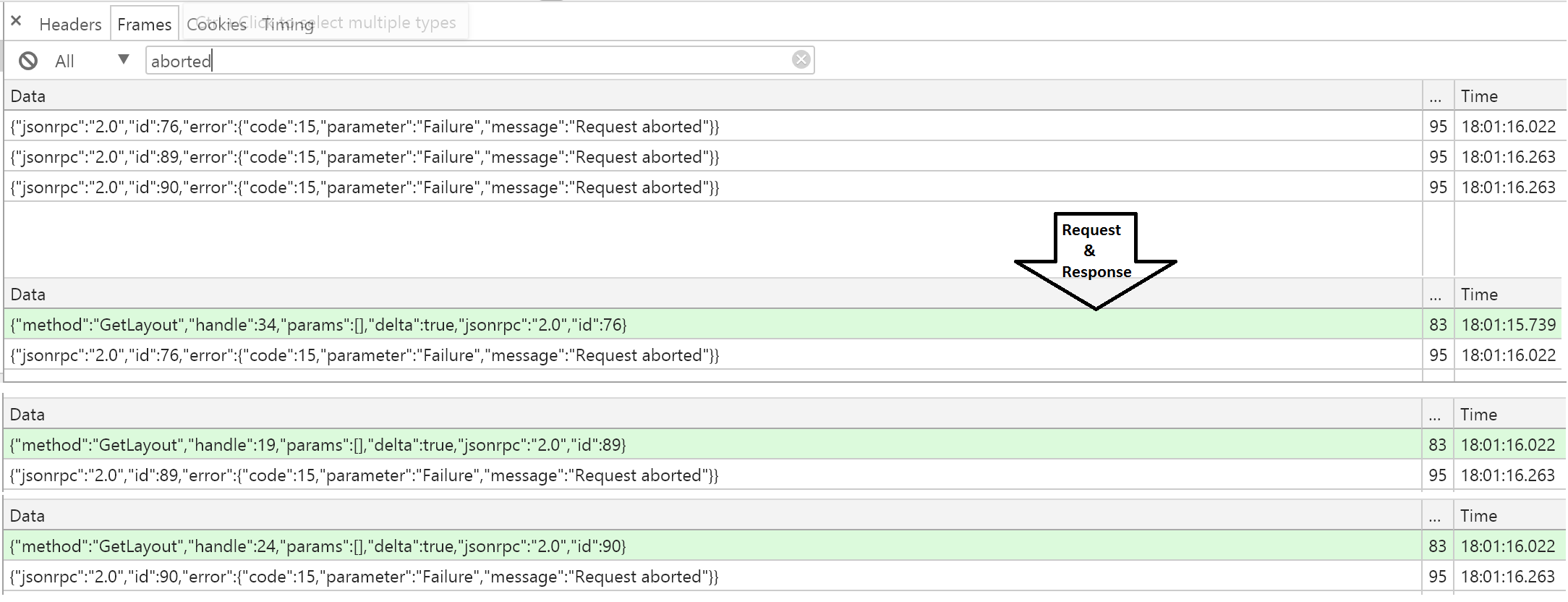The image size is (1568, 602).
Task: Select the id 90 error frame in top table
Action: coord(785,187)
